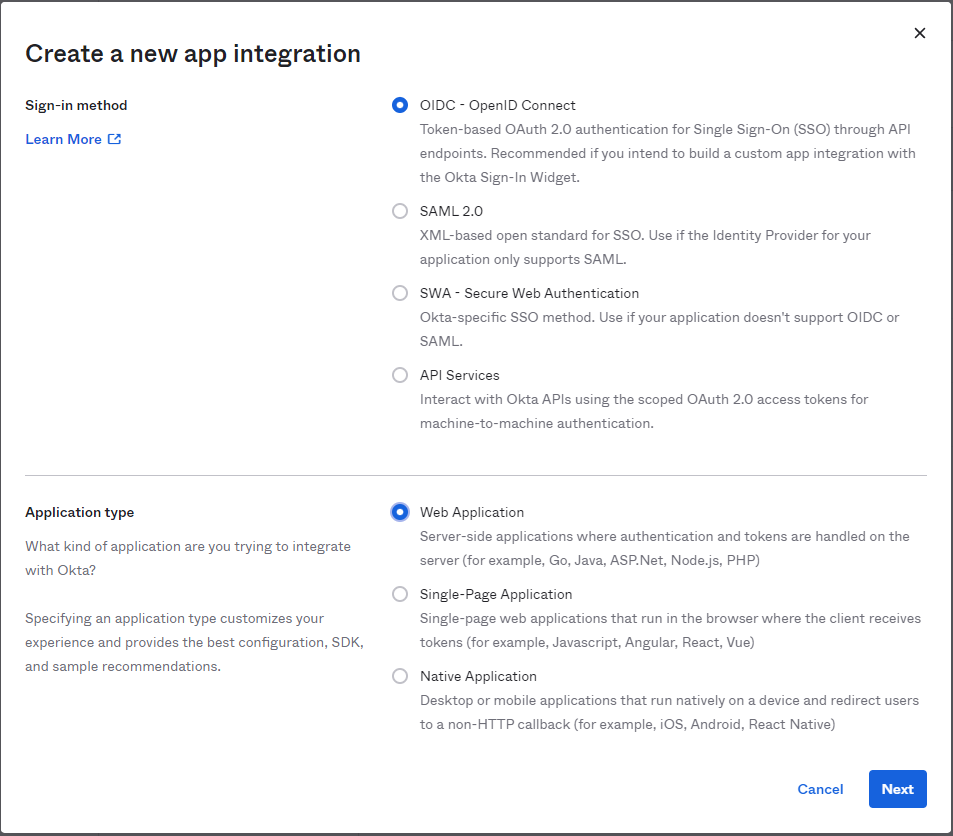Cancel the new app integration
This screenshot has height=836, width=953.
820,789
